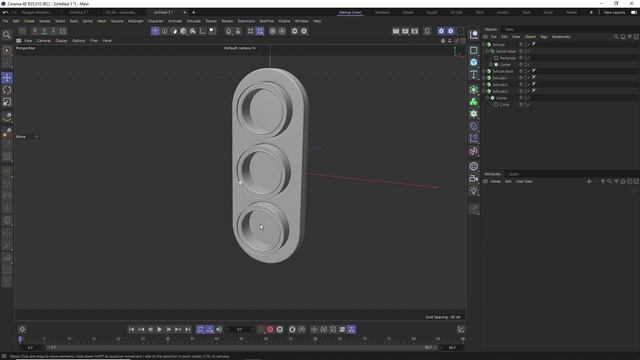Toggle the New Layouts switch

[633, 13]
